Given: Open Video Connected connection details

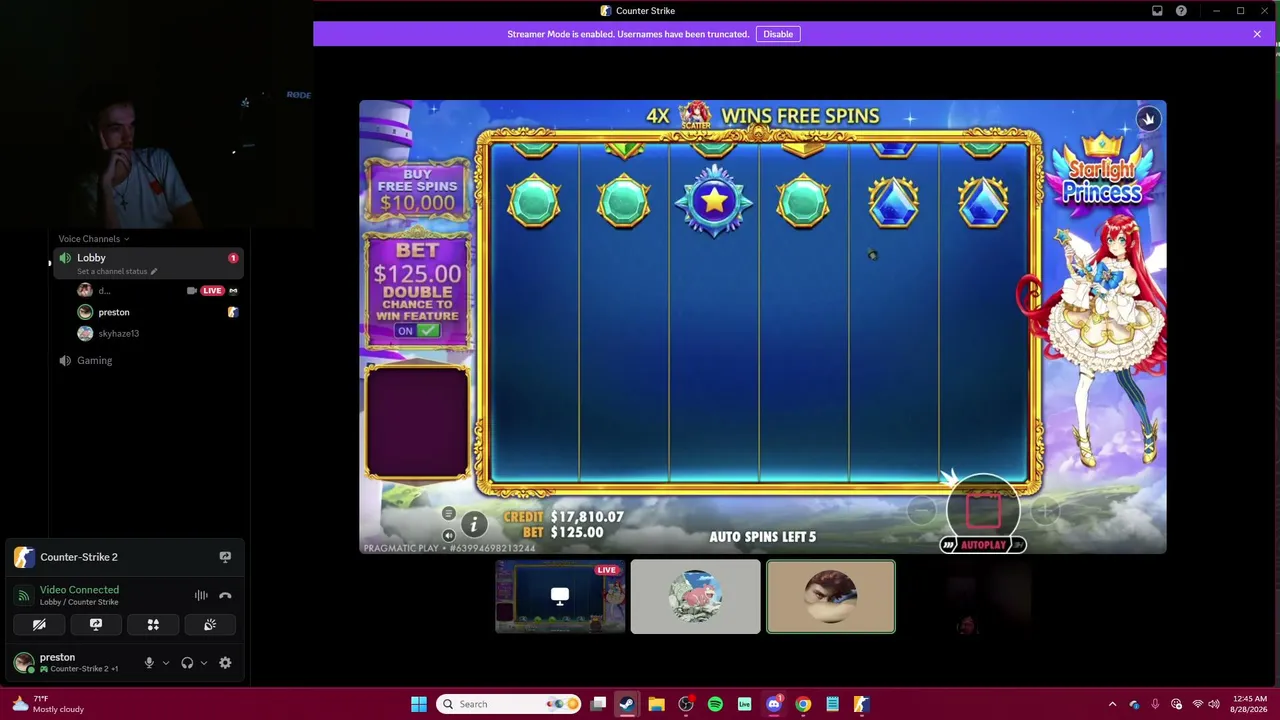Looking at the screenshot, I should pos(79,590).
